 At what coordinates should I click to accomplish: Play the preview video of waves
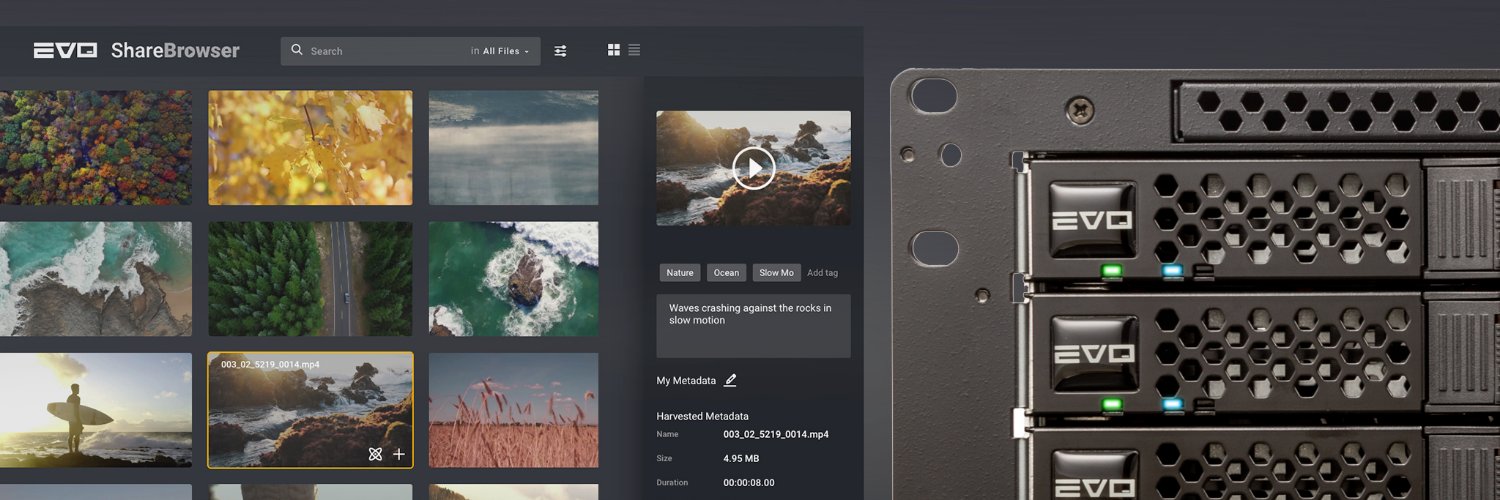753,168
